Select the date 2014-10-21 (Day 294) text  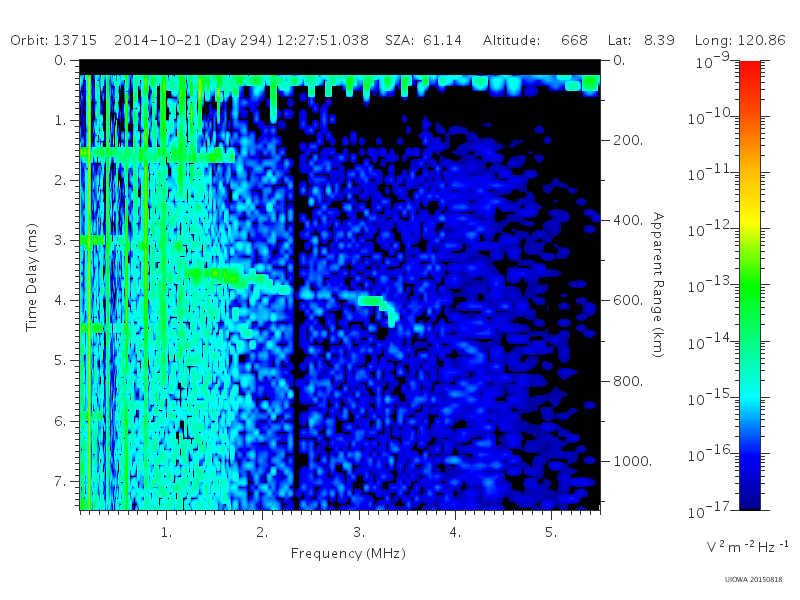[193, 40]
